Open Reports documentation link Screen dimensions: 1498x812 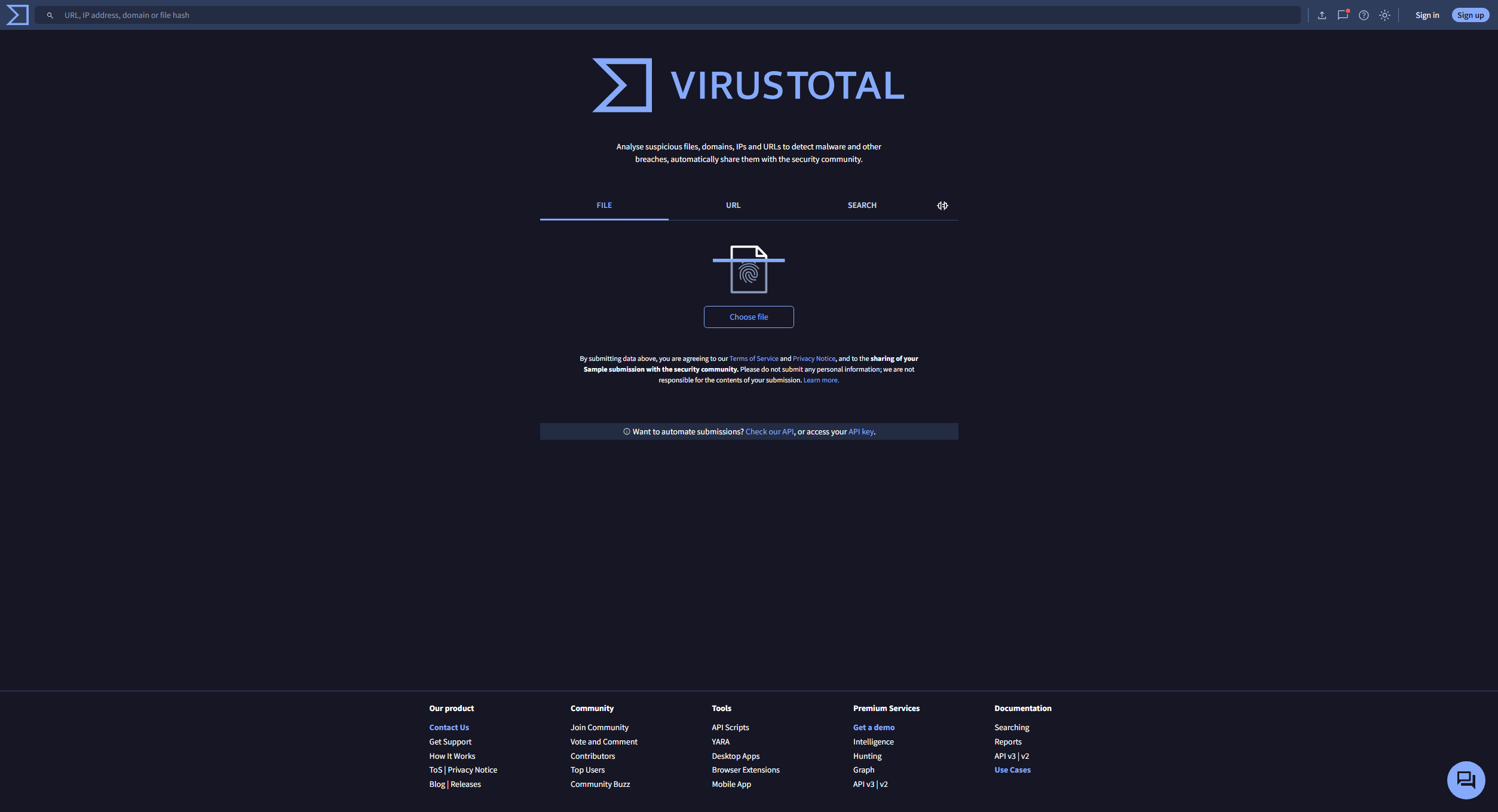coord(1007,741)
